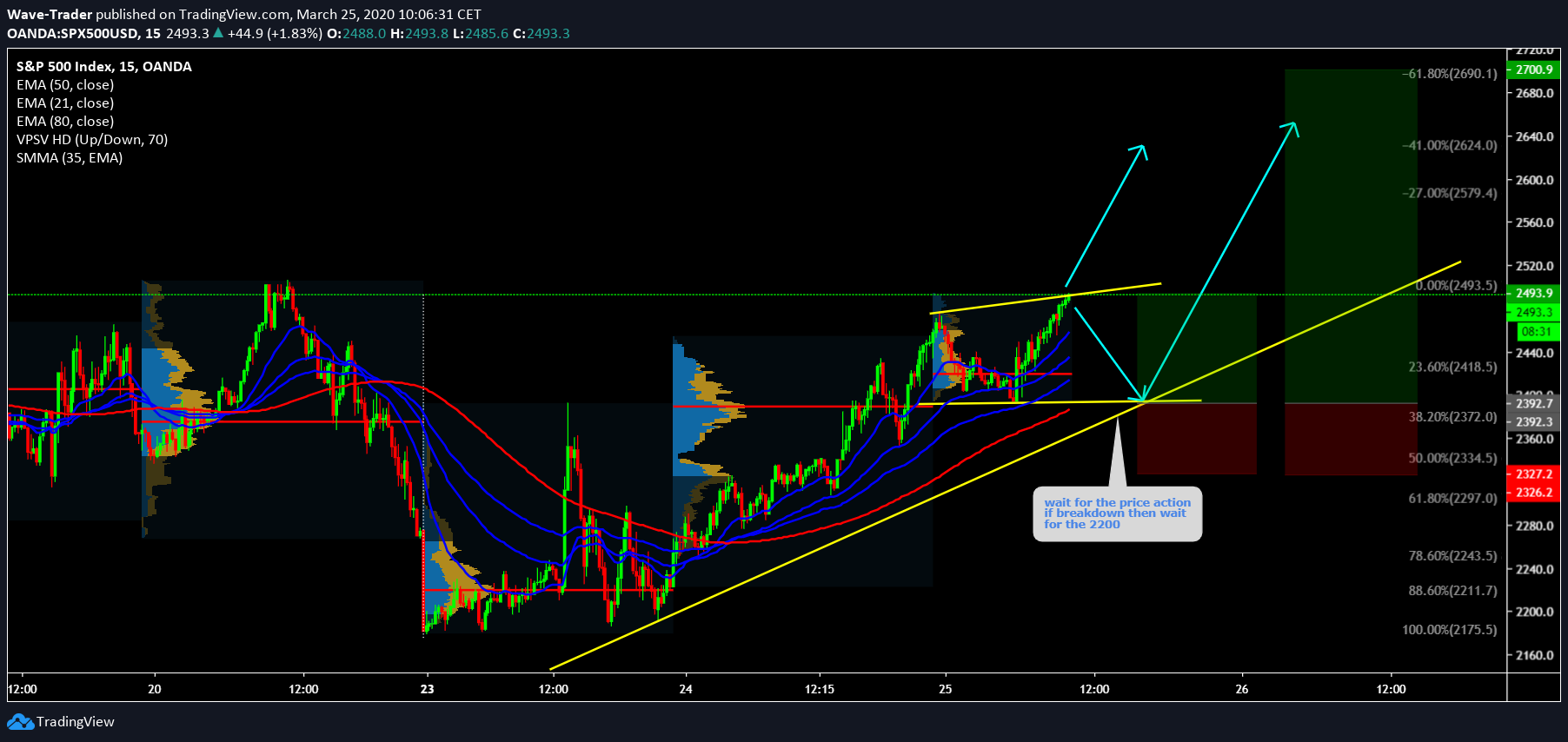Click the TradingView logo icon
Screen dimensions: 1568x742
point(20,722)
